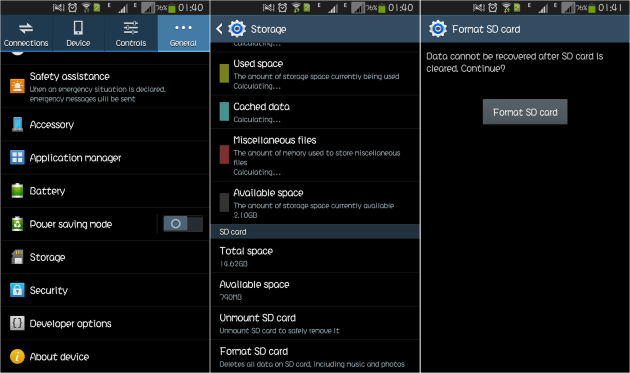Open Battery settings
630x373 pixels.
pyautogui.click(x=105, y=191)
